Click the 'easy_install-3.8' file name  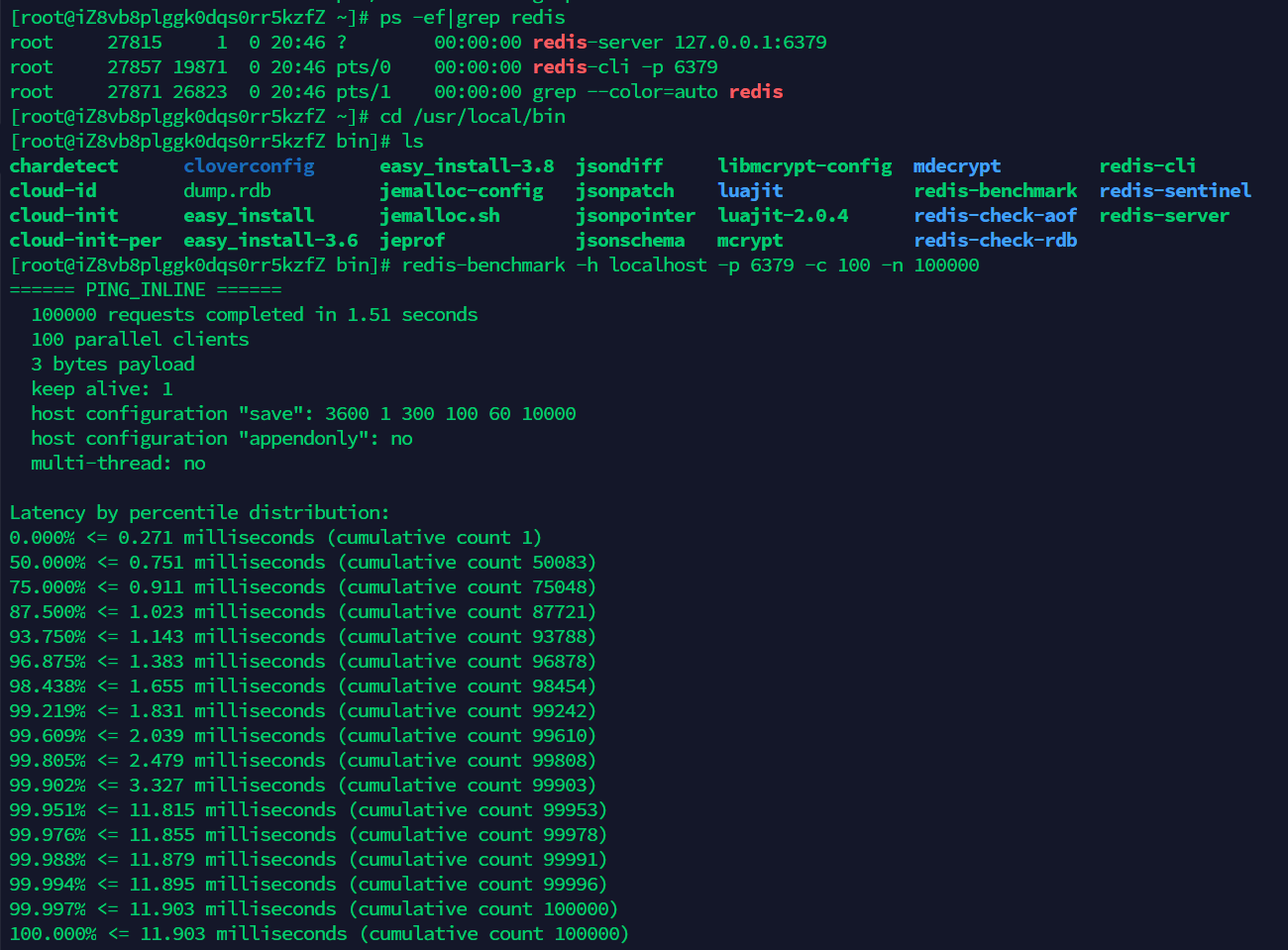pos(467,166)
